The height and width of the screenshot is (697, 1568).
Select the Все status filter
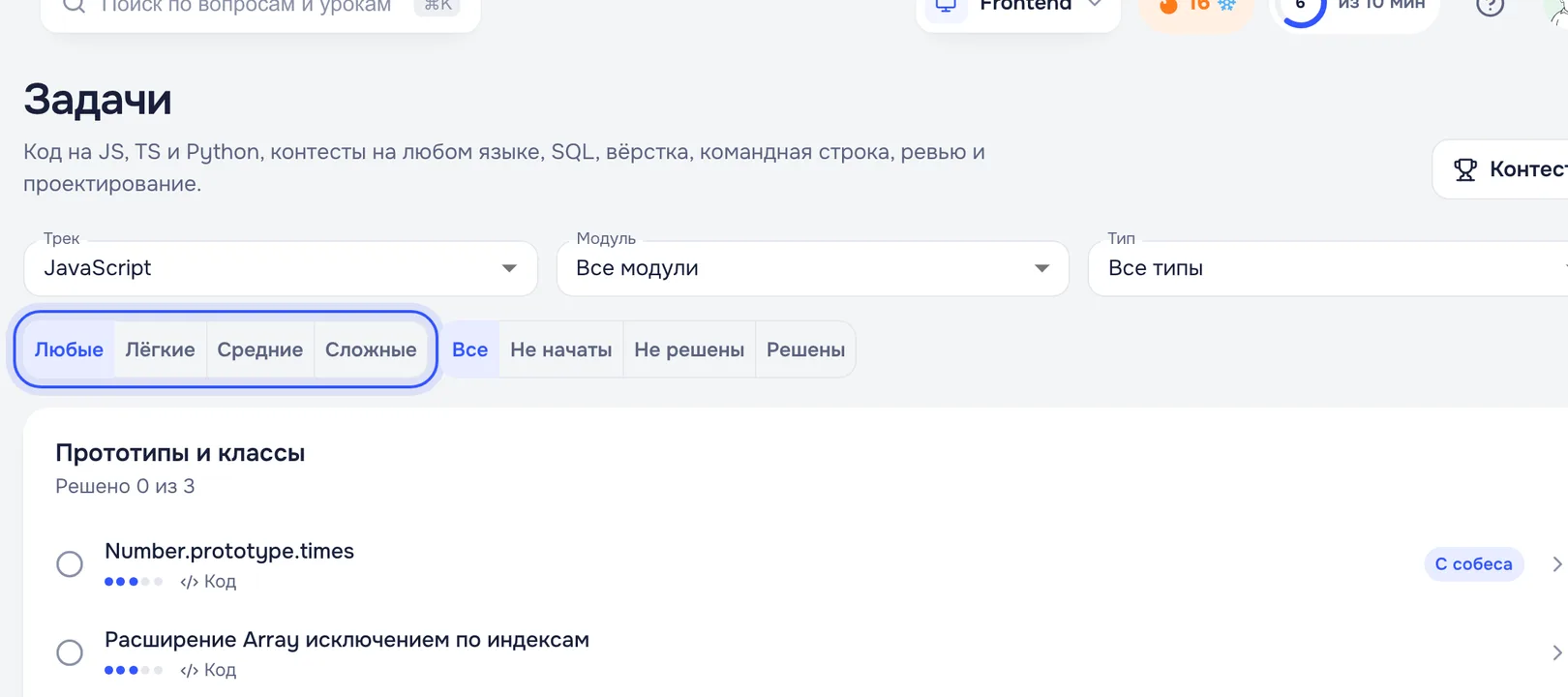click(470, 349)
